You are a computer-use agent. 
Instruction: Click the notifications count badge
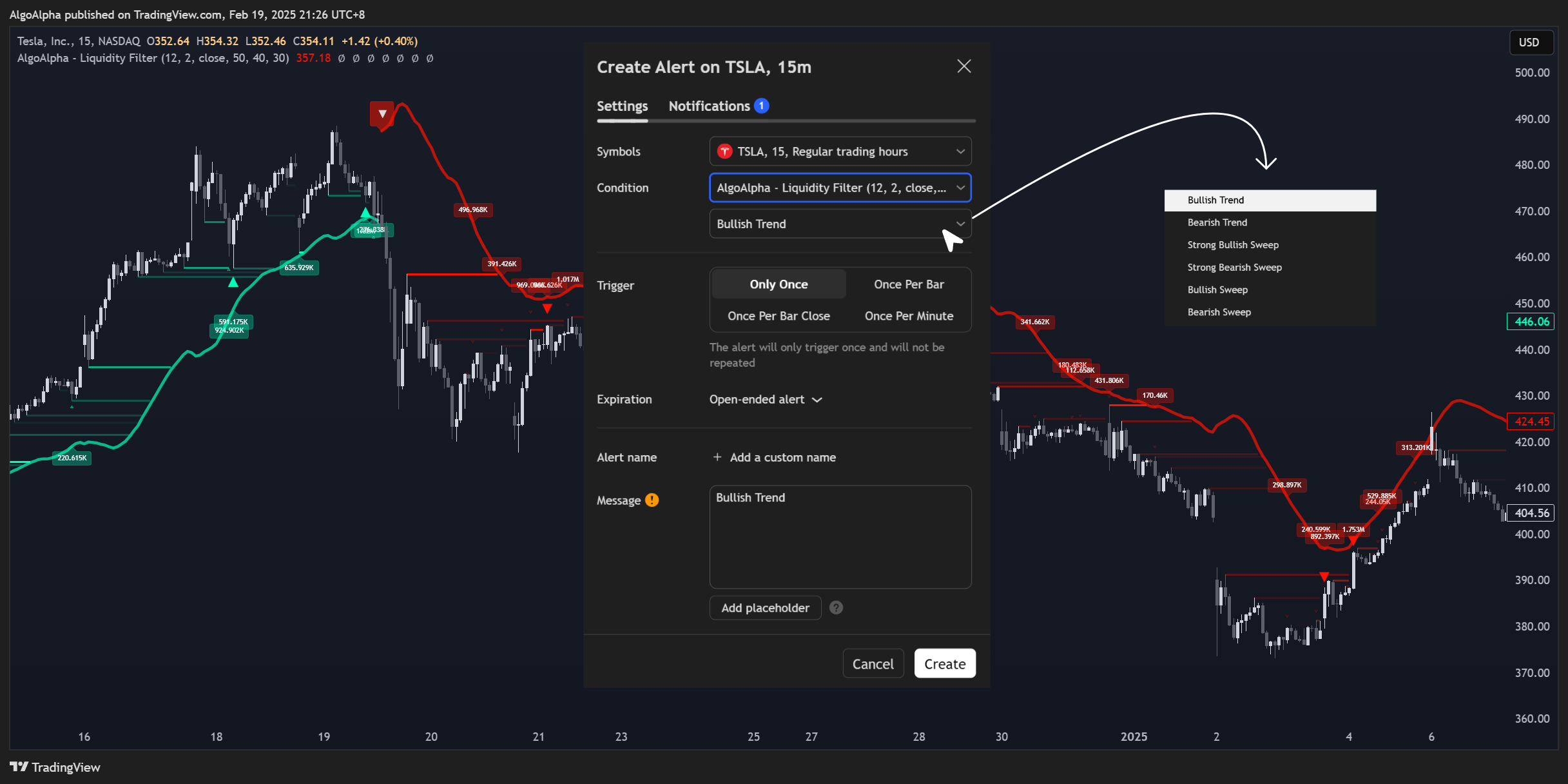(x=761, y=106)
